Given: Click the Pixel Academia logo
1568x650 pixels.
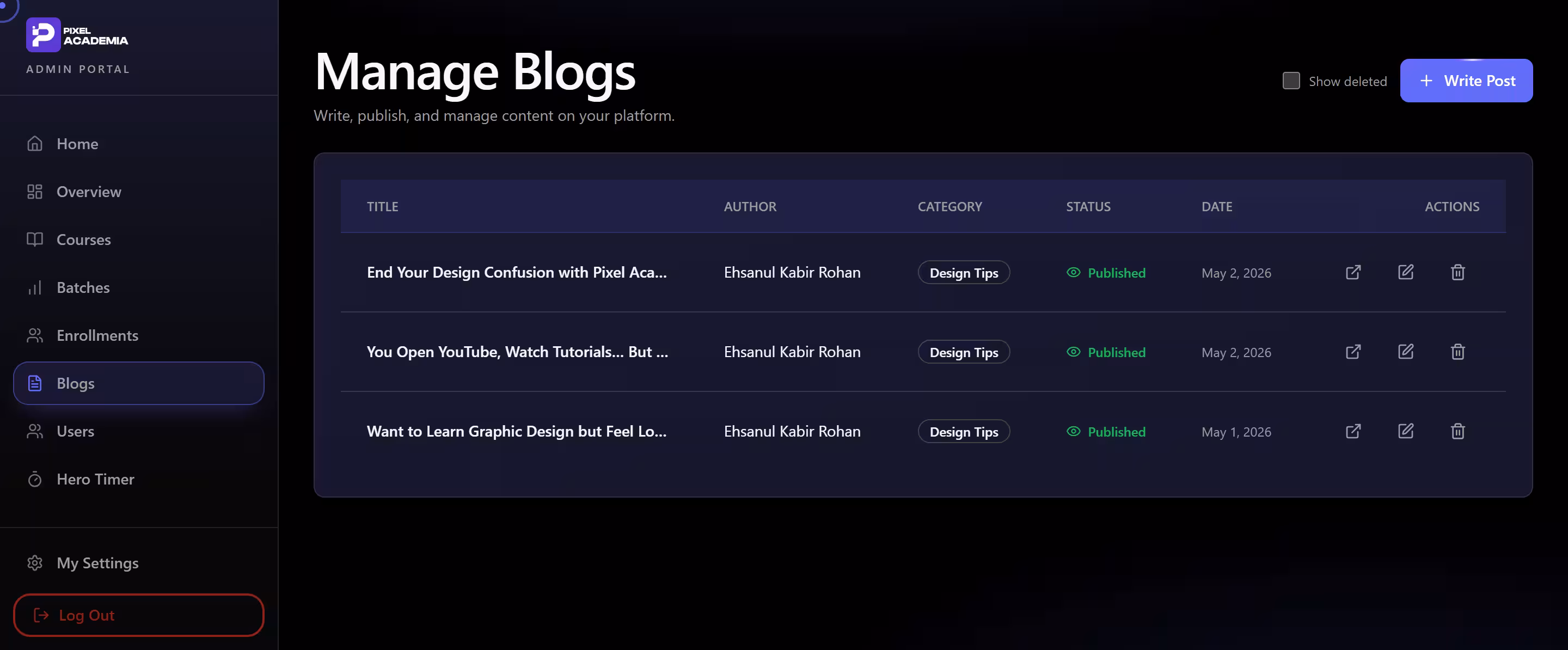Looking at the screenshot, I should (77, 35).
